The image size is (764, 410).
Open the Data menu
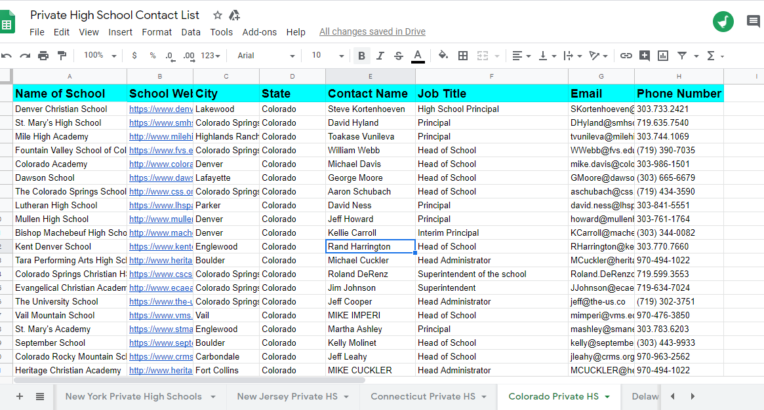pyautogui.click(x=191, y=32)
